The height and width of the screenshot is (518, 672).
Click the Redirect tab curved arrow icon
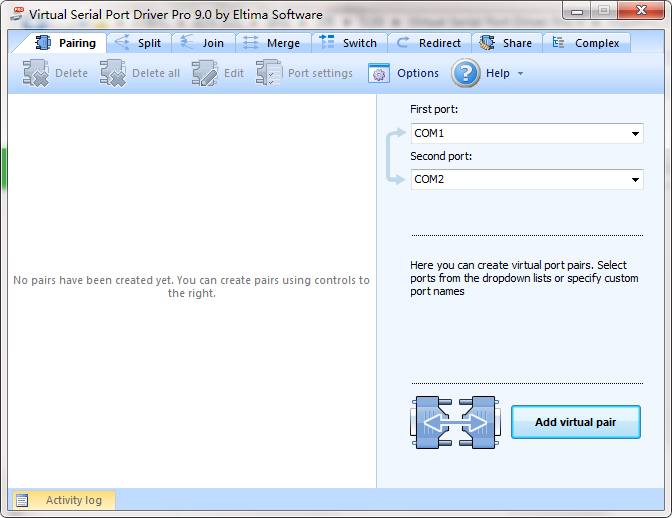click(x=403, y=42)
